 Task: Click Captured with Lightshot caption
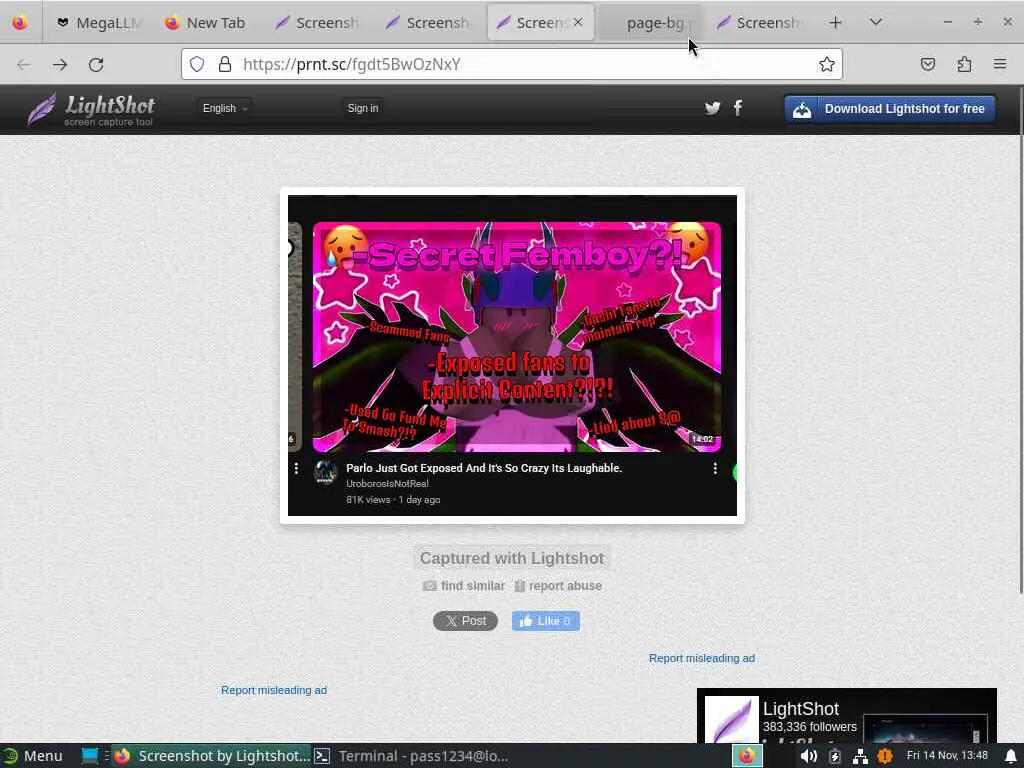coord(512,558)
